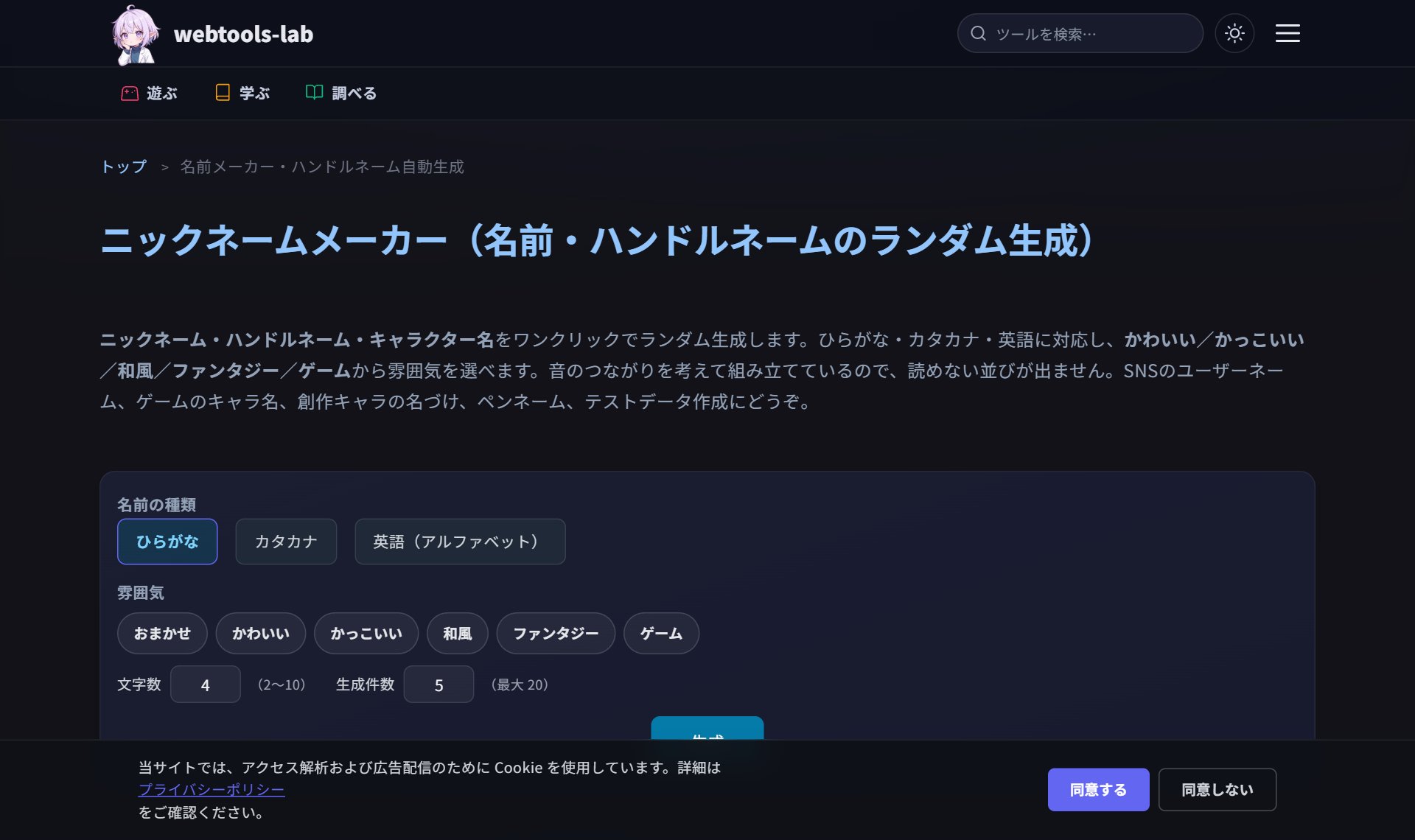Viewport: 1415px width, 840px height.
Task: Click breadcrumb text 名前メーカー・ハンドルネーム自動生成
Action: point(322,167)
